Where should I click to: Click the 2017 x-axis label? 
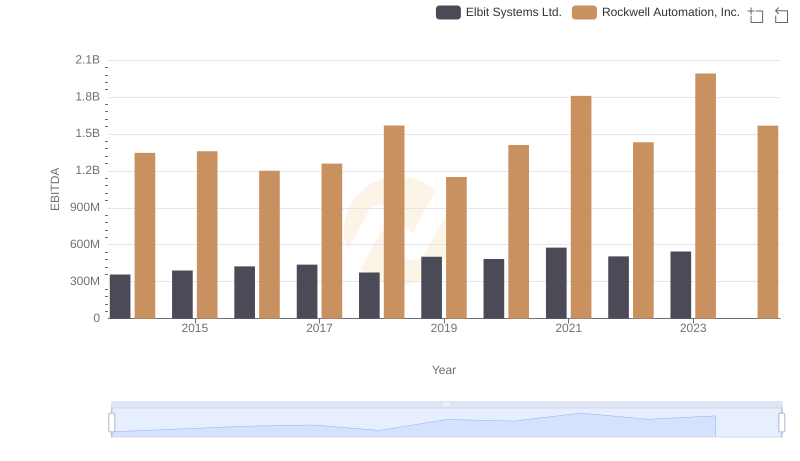pos(319,328)
